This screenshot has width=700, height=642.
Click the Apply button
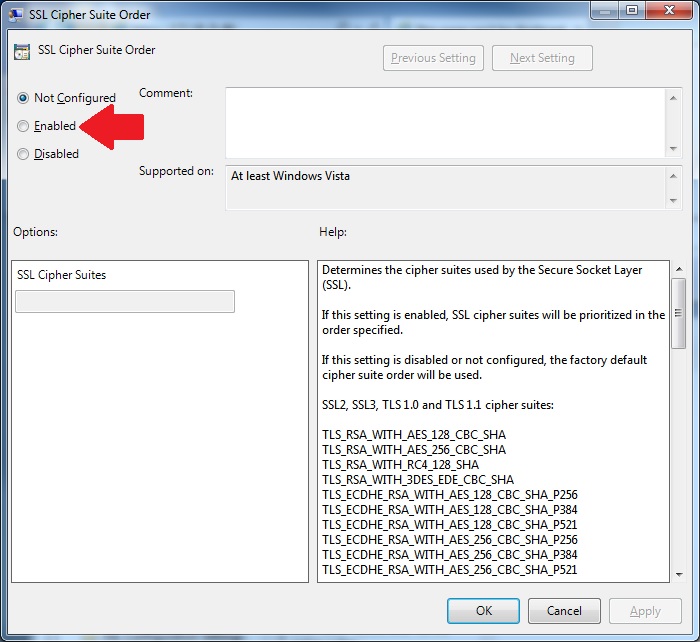(x=645, y=611)
